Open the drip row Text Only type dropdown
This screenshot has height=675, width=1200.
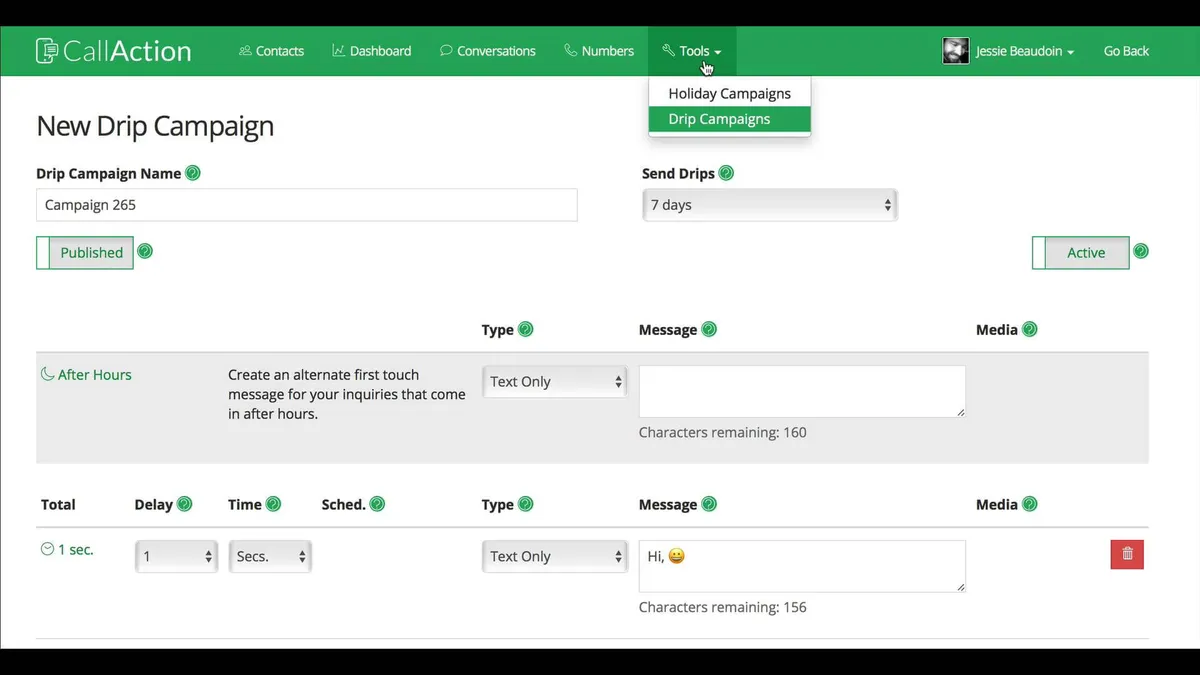click(555, 557)
